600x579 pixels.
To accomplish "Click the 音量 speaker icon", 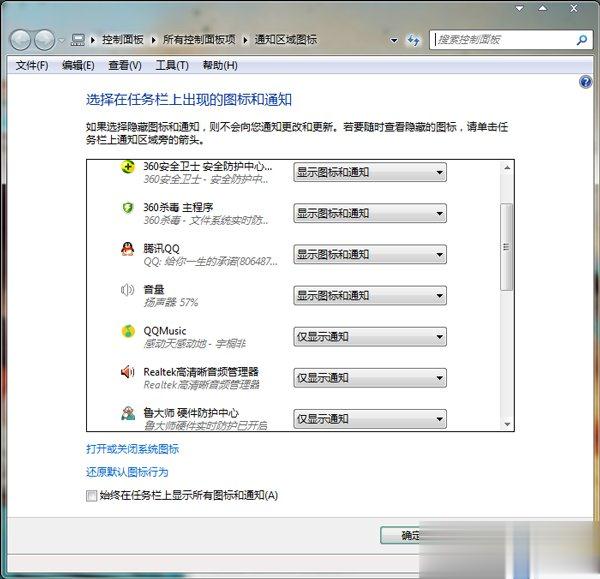I will coord(127,290).
